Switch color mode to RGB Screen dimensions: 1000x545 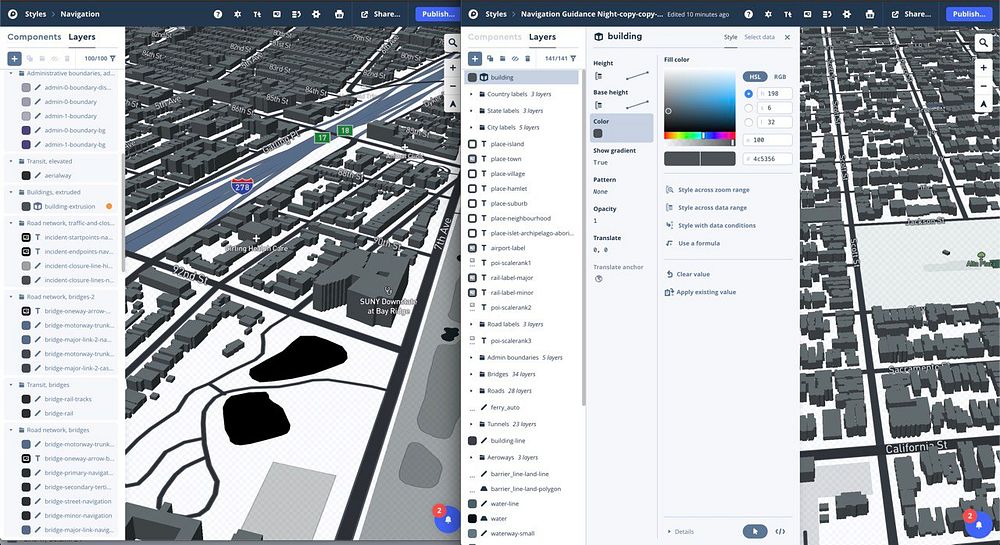click(x=780, y=76)
